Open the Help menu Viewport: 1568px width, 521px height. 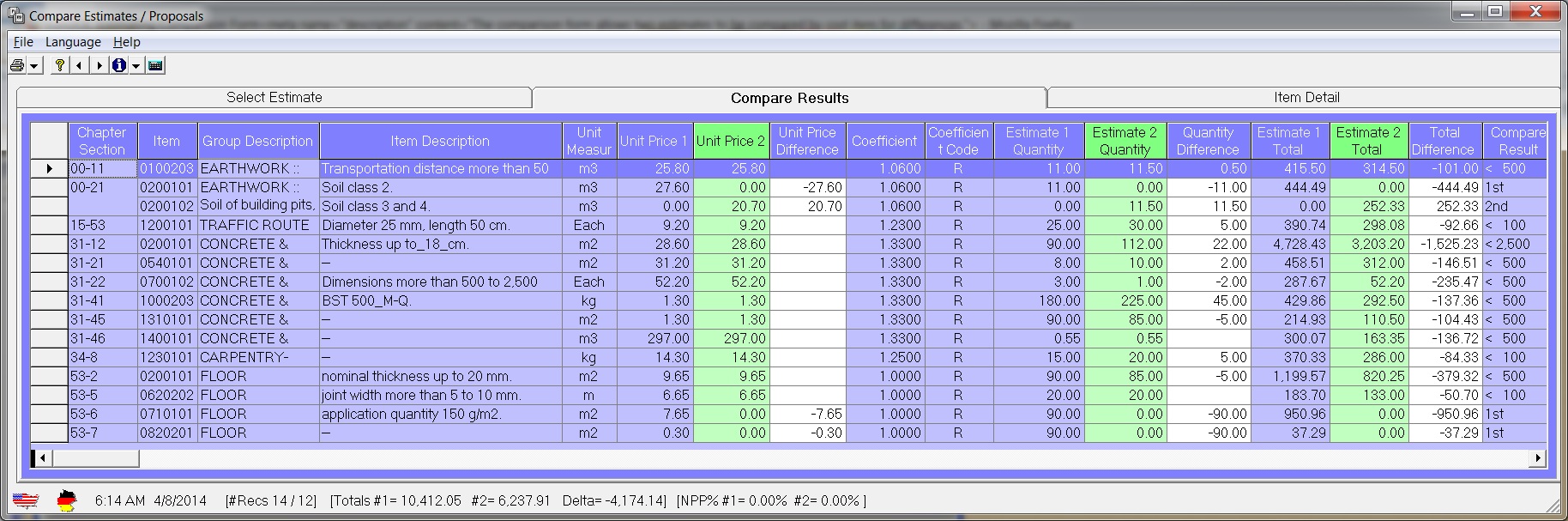tap(127, 42)
